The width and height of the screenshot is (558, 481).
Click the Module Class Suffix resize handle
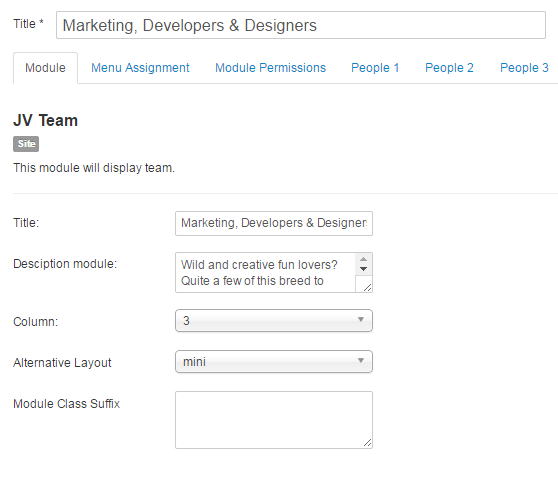368,443
